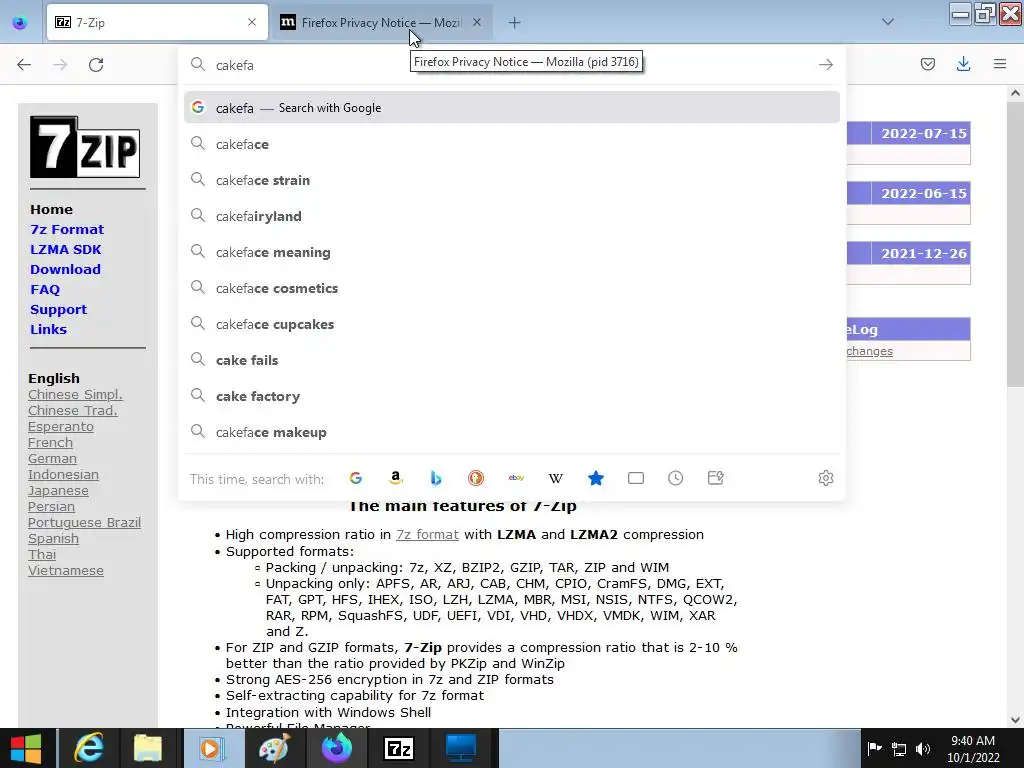Choose the 'cakeface makeup' suggestion

512,432
